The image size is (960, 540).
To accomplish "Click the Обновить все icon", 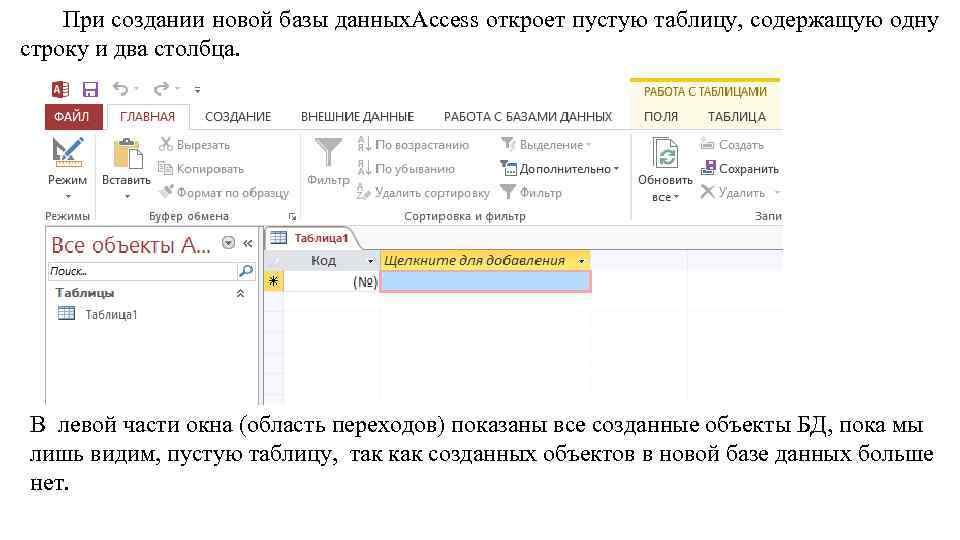I will [x=665, y=153].
